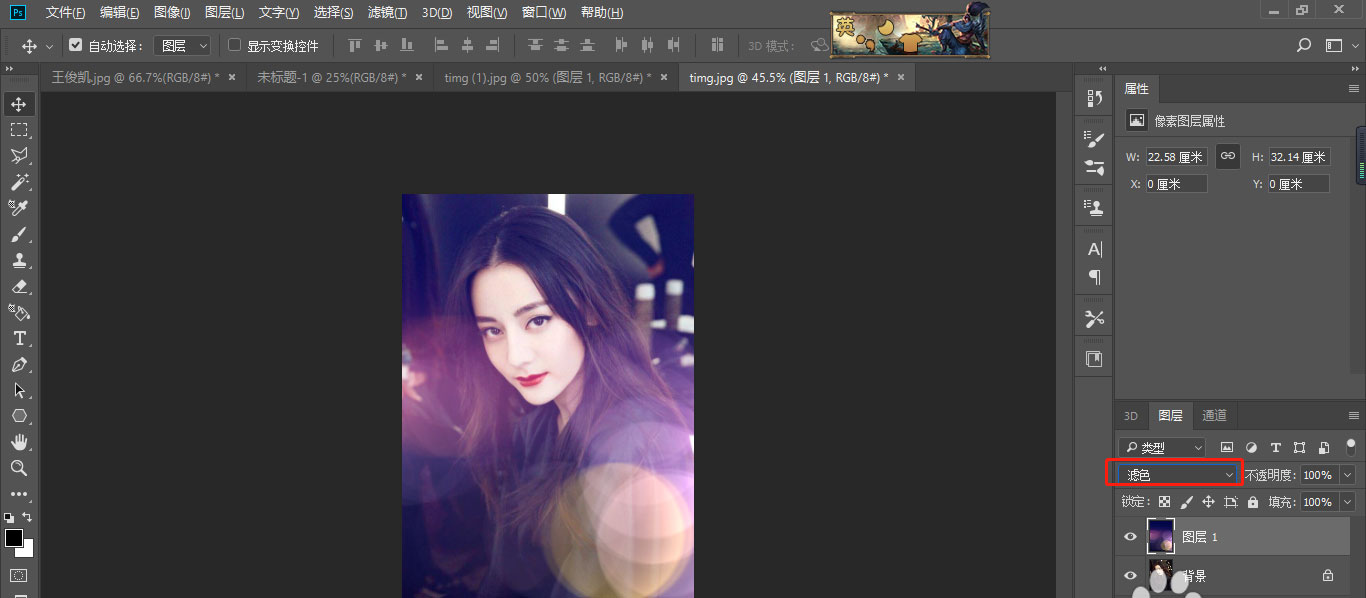Viewport: 1366px width, 598px height.
Task: Click the W width input field
Action: [1176, 157]
